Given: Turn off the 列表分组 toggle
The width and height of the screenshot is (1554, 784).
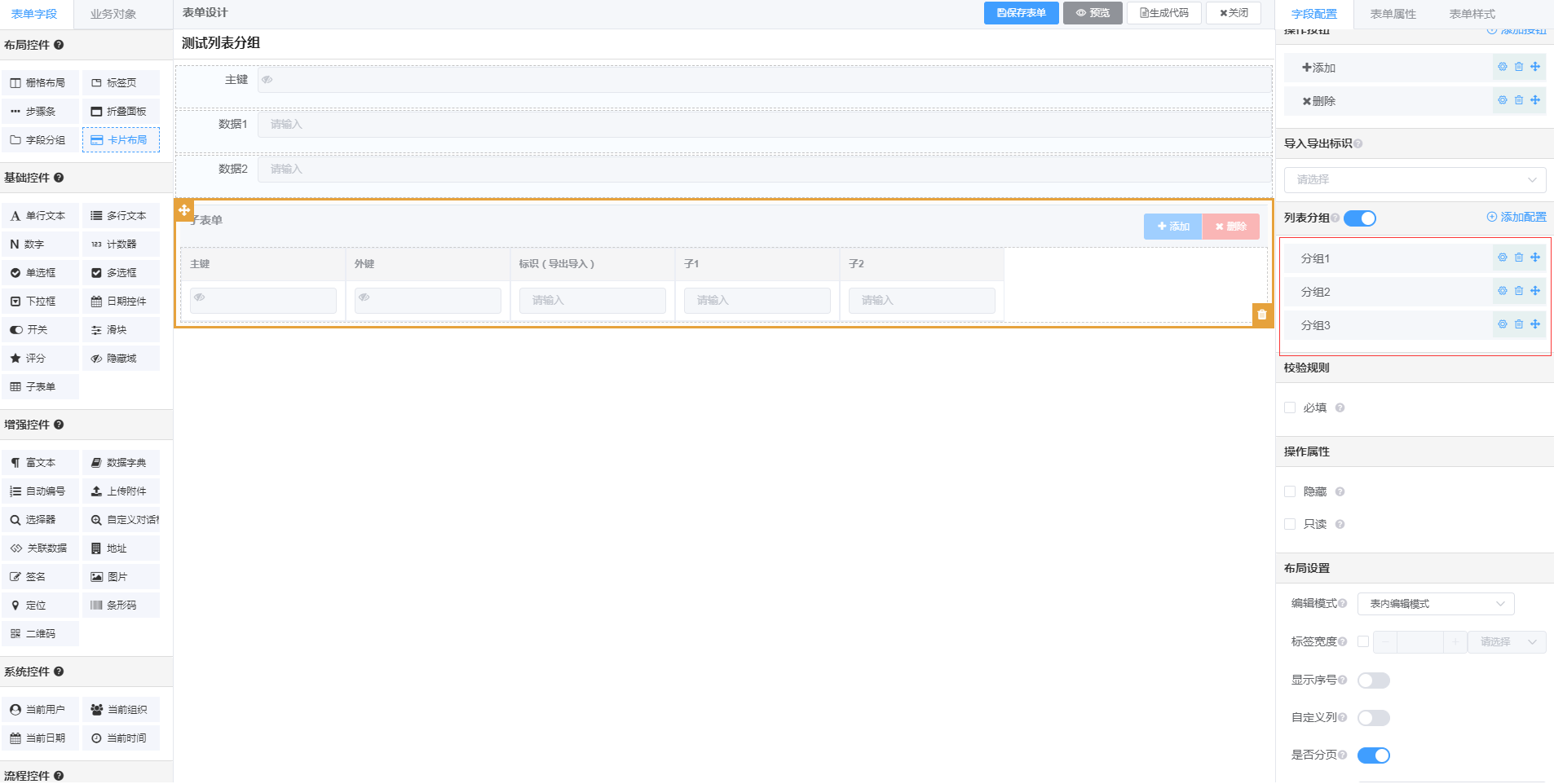Looking at the screenshot, I should pyautogui.click(x=1359, y=218).
